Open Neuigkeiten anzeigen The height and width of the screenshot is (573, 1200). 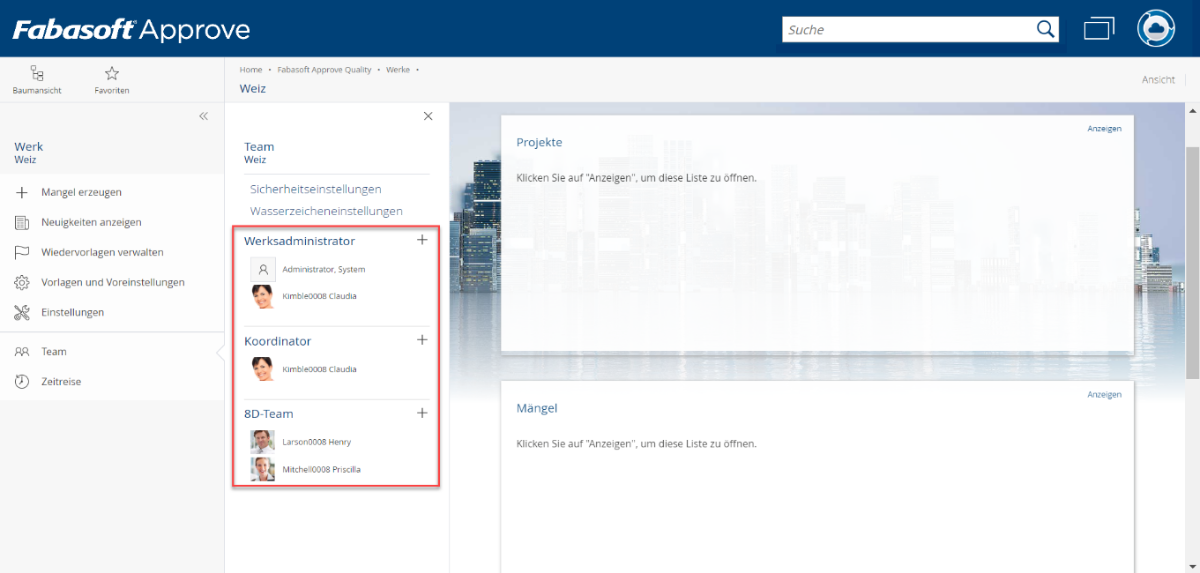pyautogui.click(x=91, y=222)
